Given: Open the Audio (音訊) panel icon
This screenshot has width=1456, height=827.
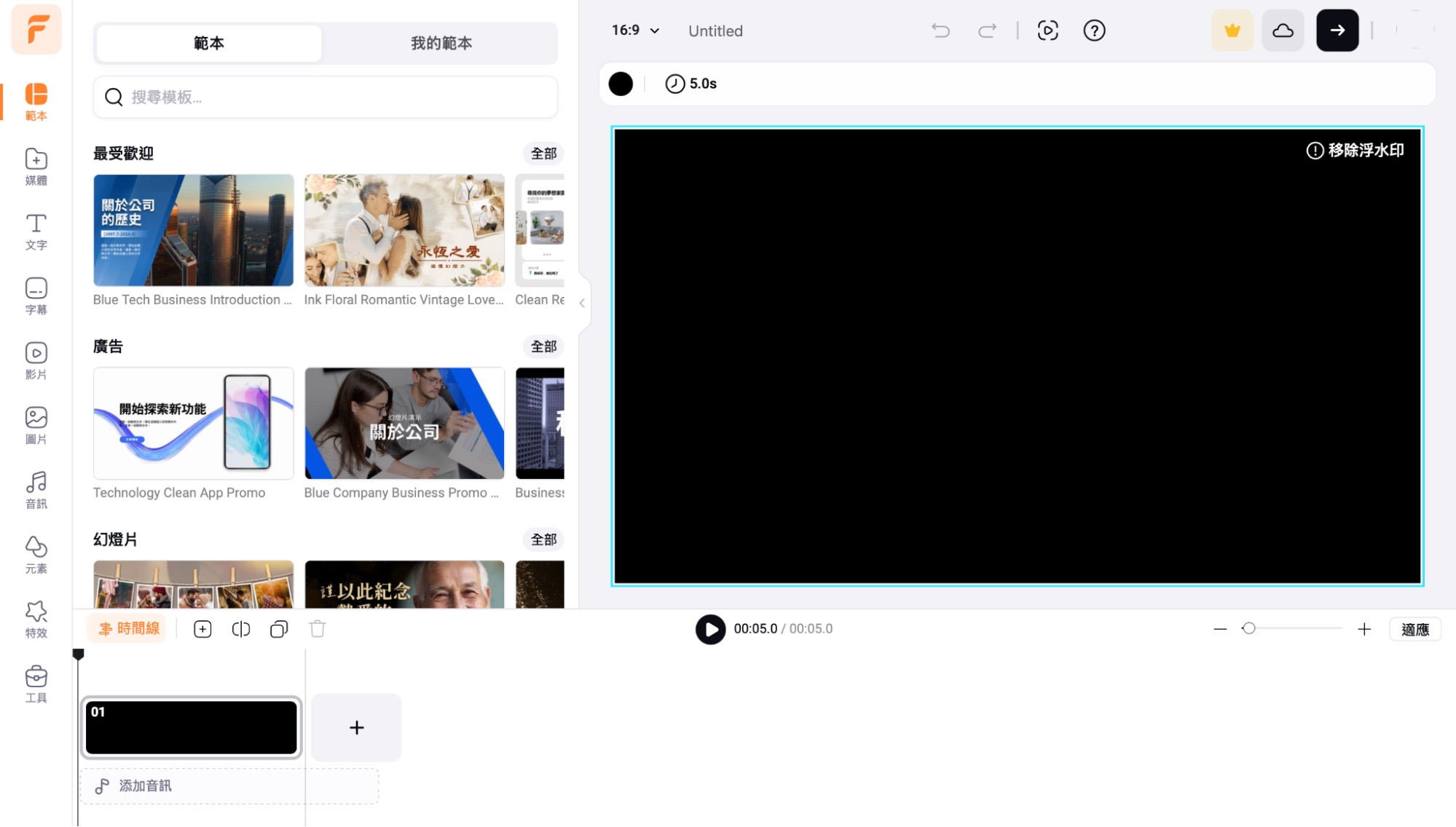Looking at the screenshot, I should 36,490.
